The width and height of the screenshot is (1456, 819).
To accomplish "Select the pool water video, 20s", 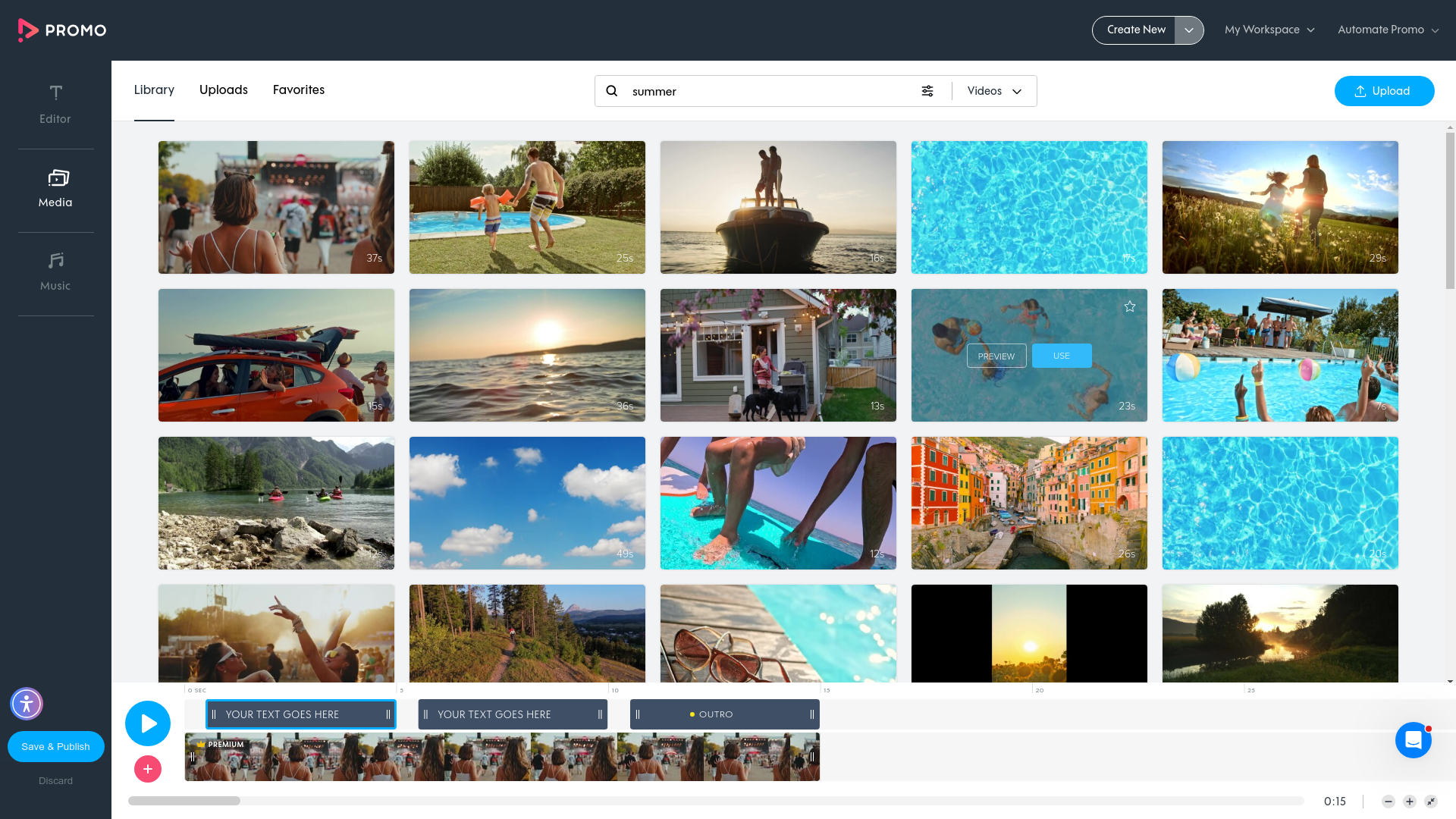I will click(1280, 503).
